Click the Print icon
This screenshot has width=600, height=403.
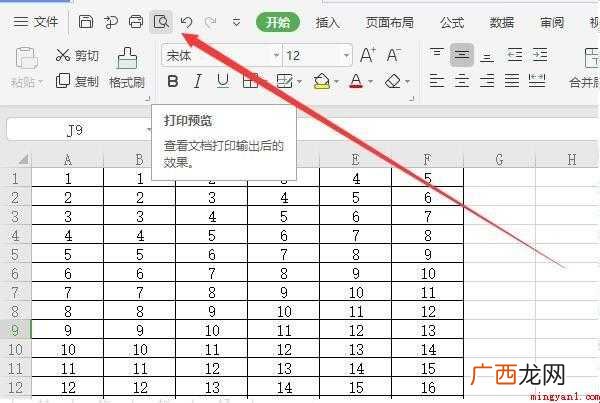click(x=135, y=22)
